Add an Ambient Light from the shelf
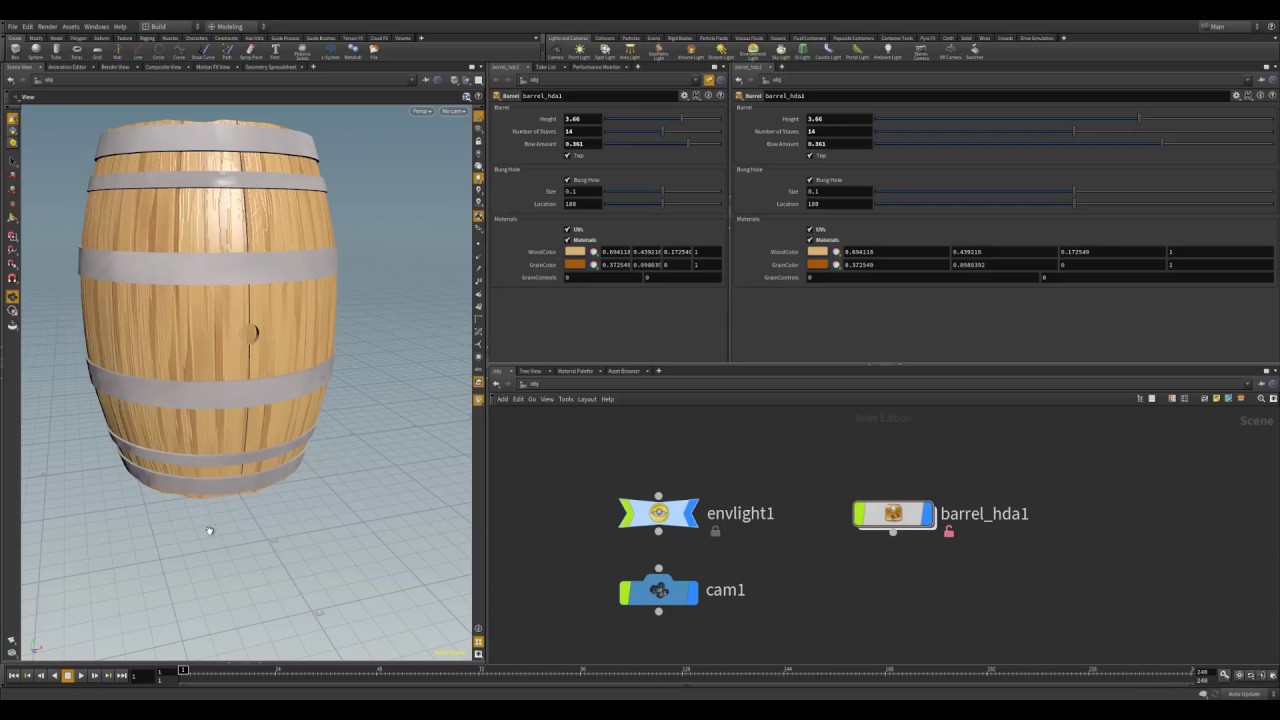The height and width of the screenshot is (720, 1280). (887, 50)
